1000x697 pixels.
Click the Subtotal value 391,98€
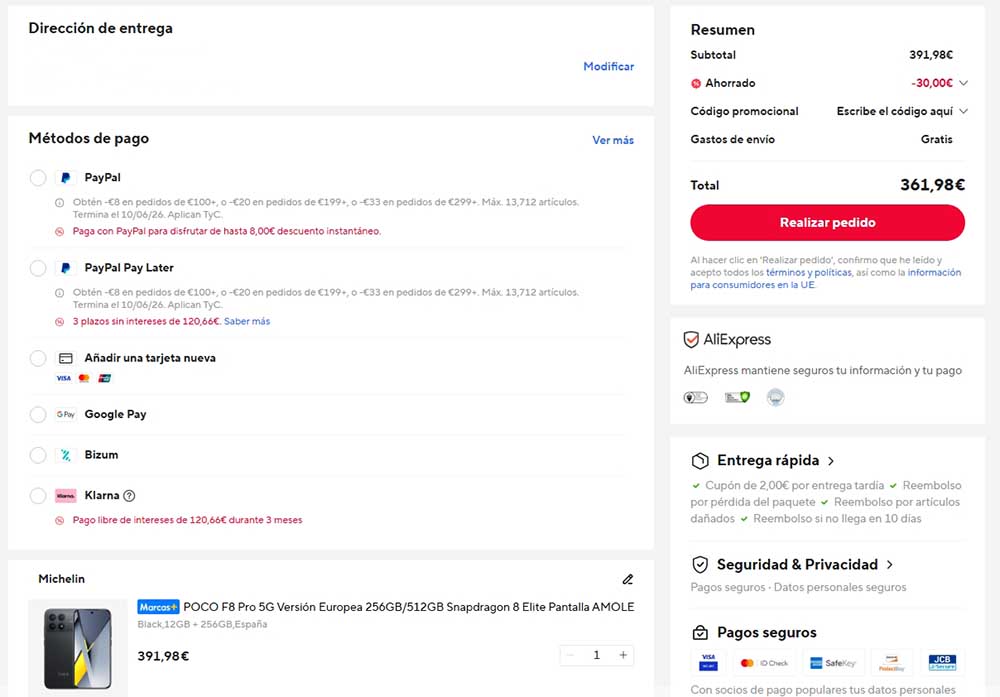coord(930,55)
